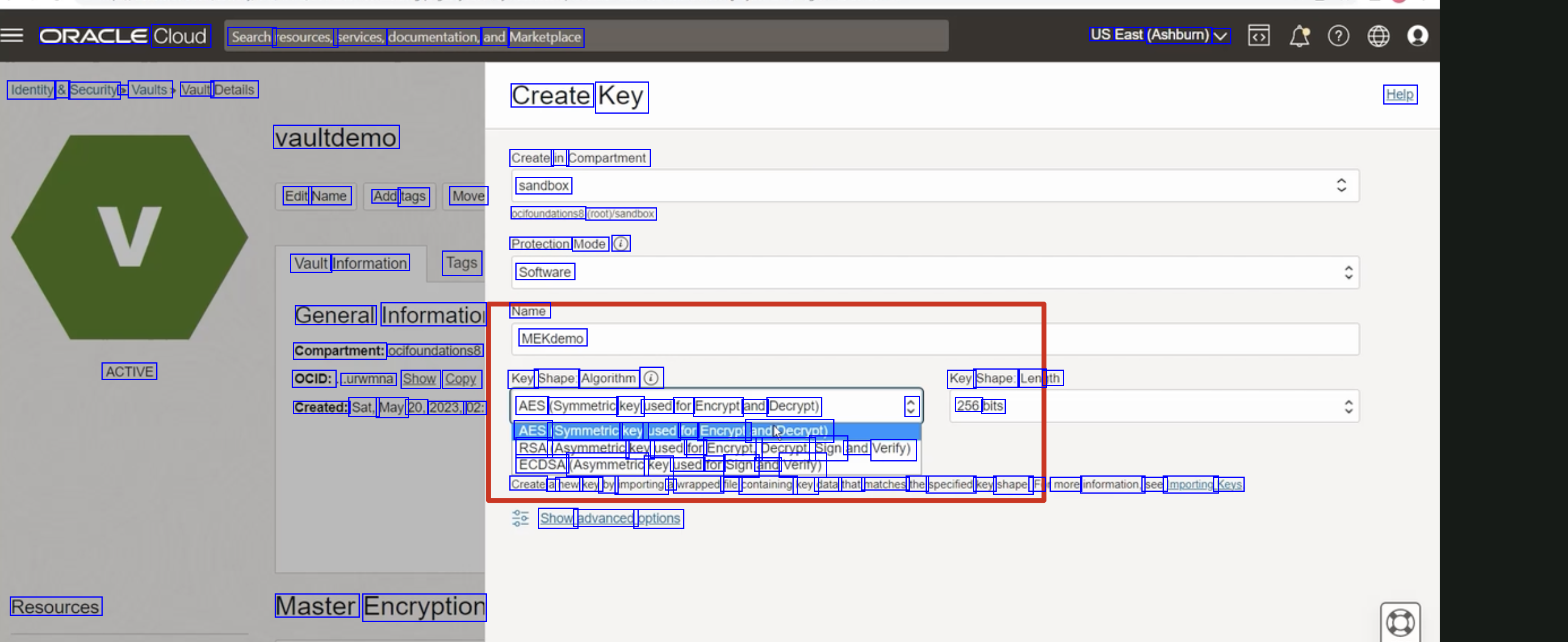Choose the ECDSA sign and verify option

670,465
